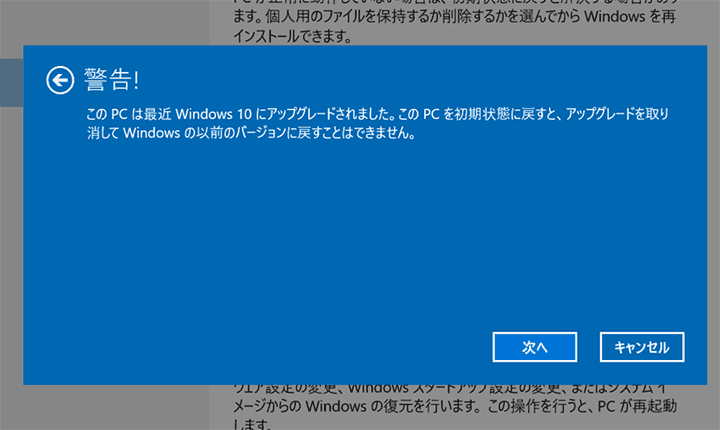Dismiss the warning with キャンセル
Screen dimensions: 720x430
click(x=642, y=347)
